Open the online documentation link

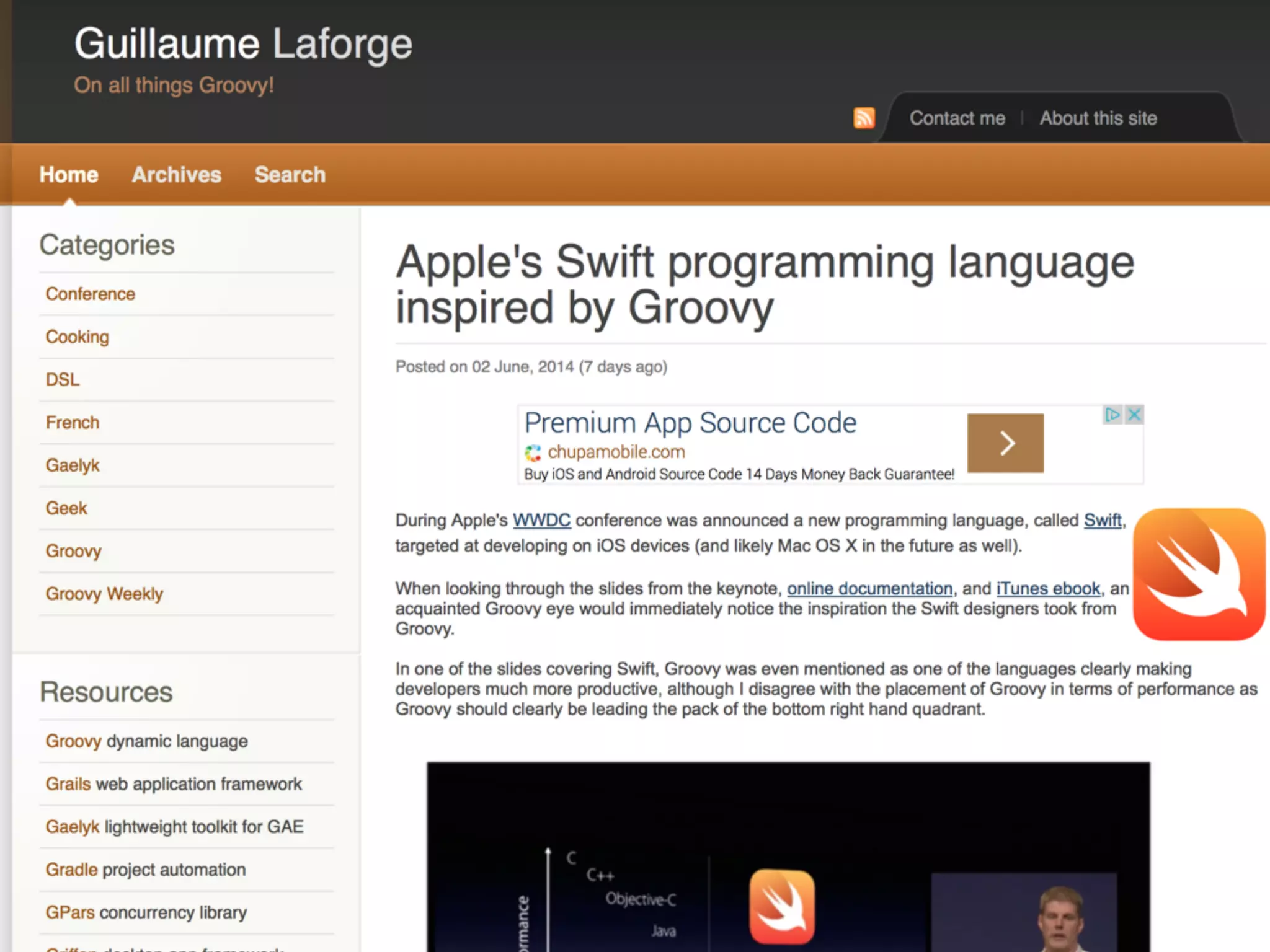869,588
